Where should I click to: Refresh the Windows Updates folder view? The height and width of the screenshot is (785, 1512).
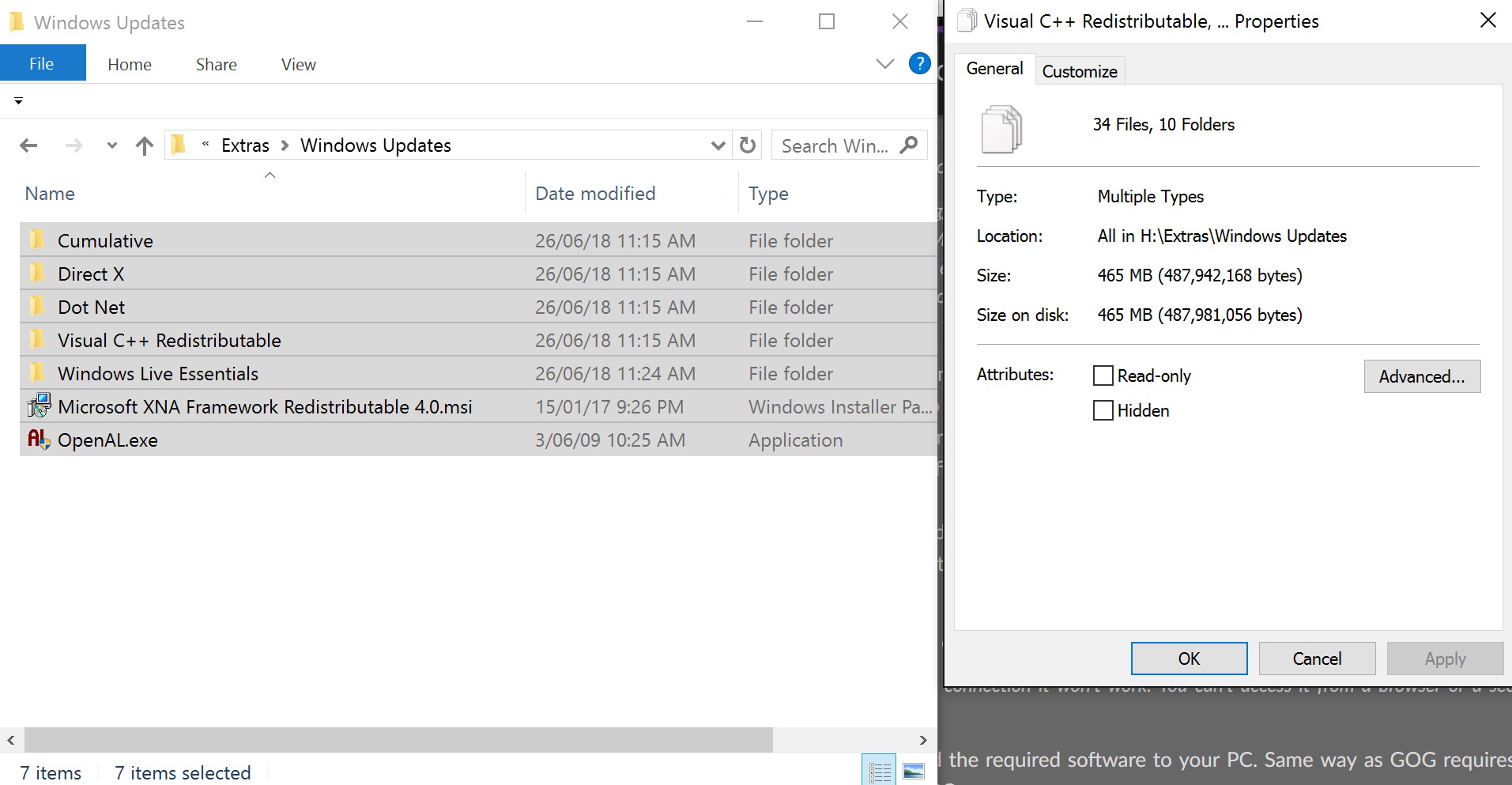pyautogui.click(x=748, y=145)
